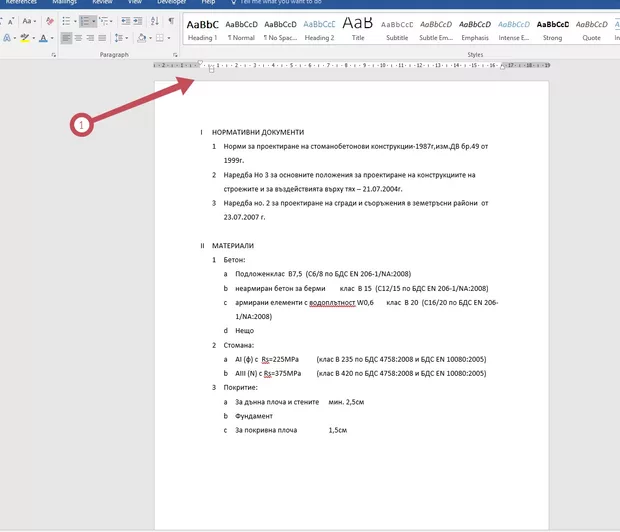Viewport: 620px width, 532px height.
Task: Apply the Title style from gallery
Action: pyautogui.click(x=358, y=28)
